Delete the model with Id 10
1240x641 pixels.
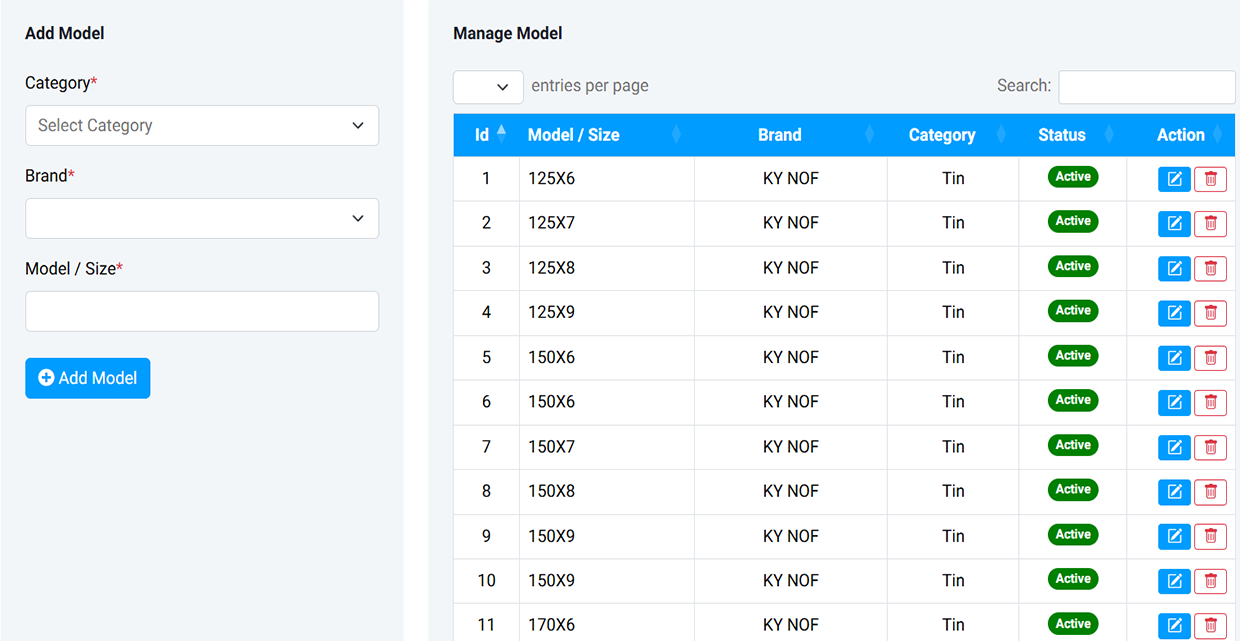point(1210,581)
